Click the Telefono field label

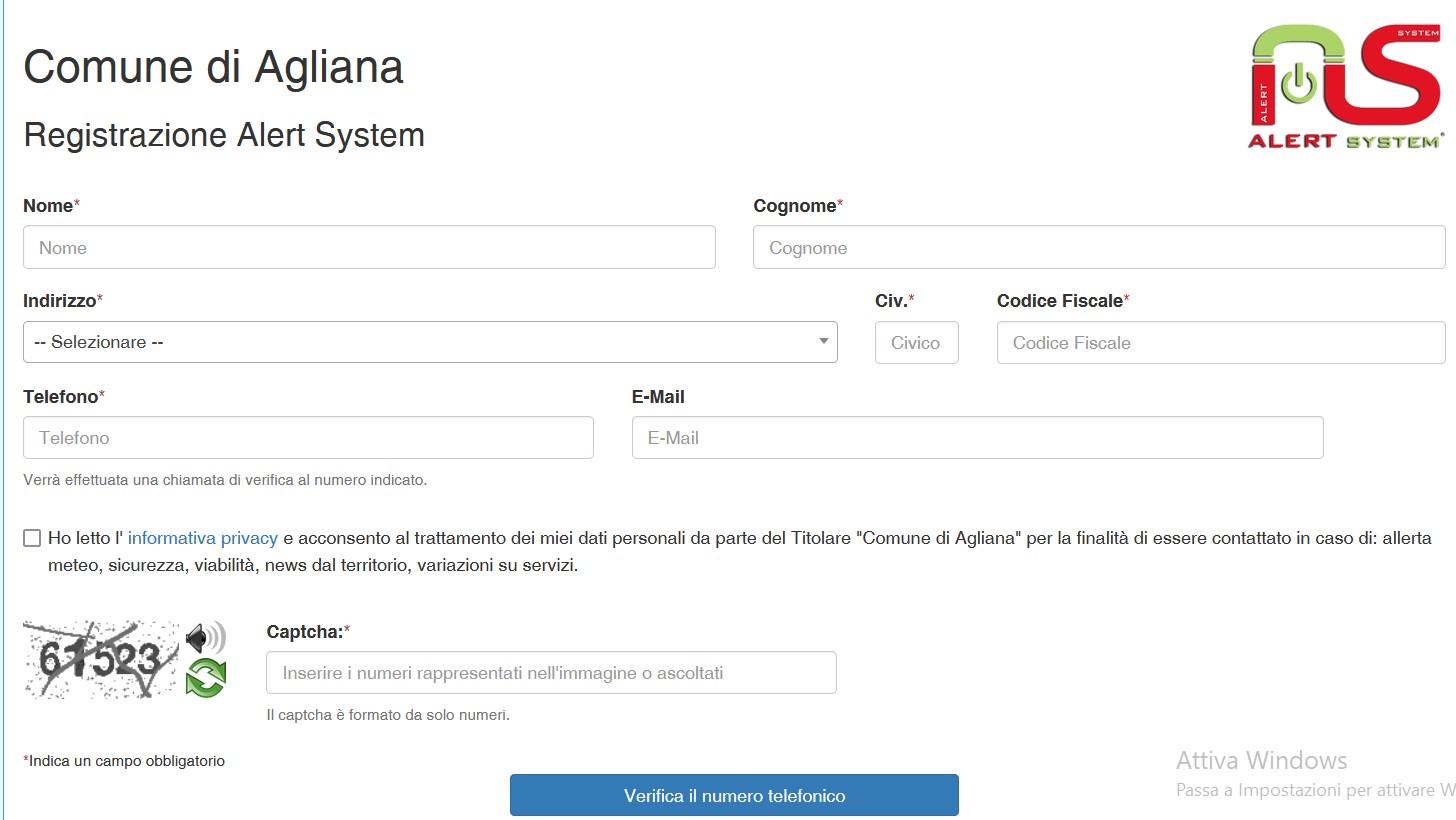[x=60, y=397]
